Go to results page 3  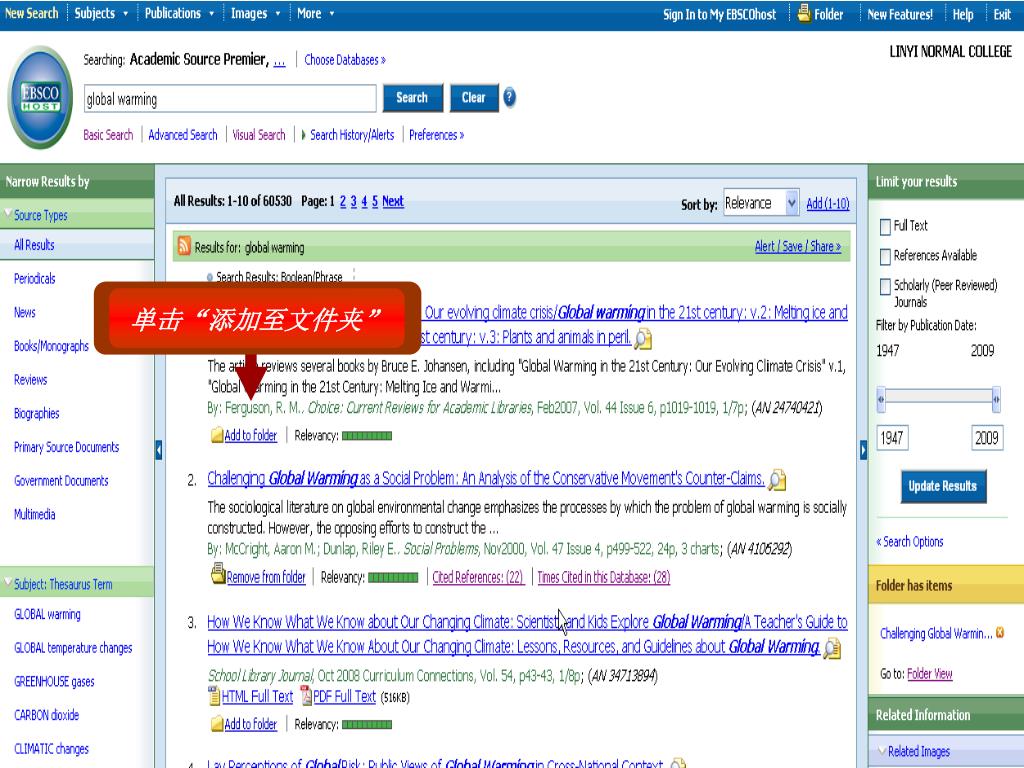tap(353, 201)
